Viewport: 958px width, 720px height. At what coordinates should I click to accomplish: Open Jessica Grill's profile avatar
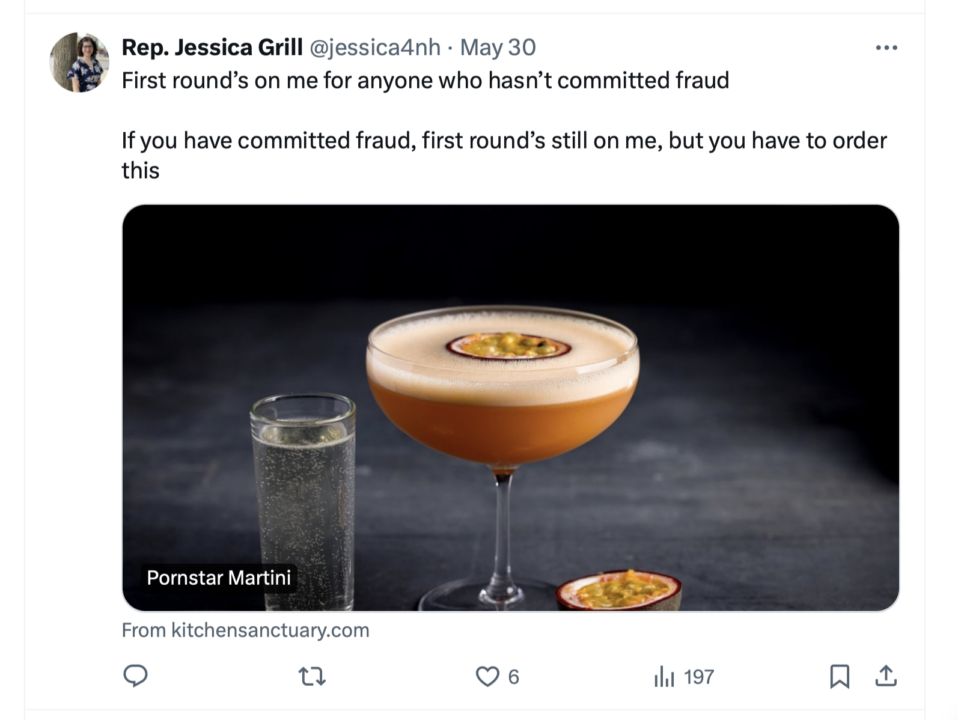point(79,62)
